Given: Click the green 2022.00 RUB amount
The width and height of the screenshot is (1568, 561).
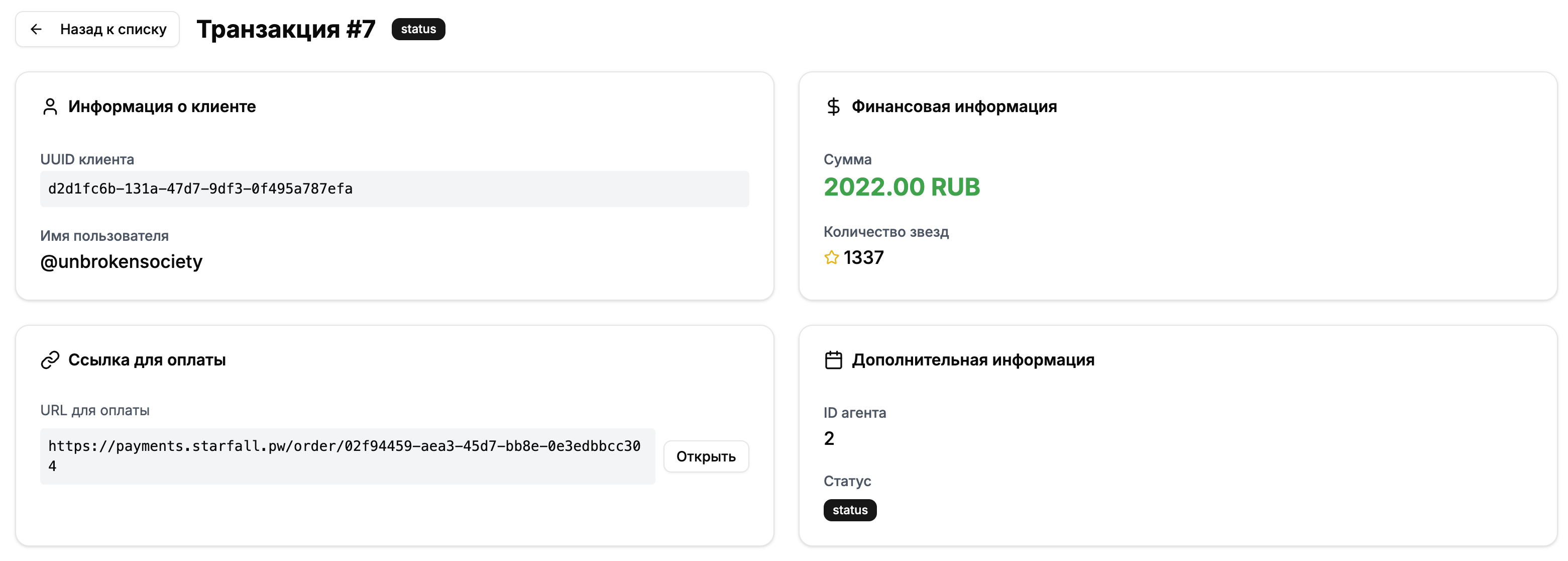Looking at the screenshot, I should coord(902,187).
